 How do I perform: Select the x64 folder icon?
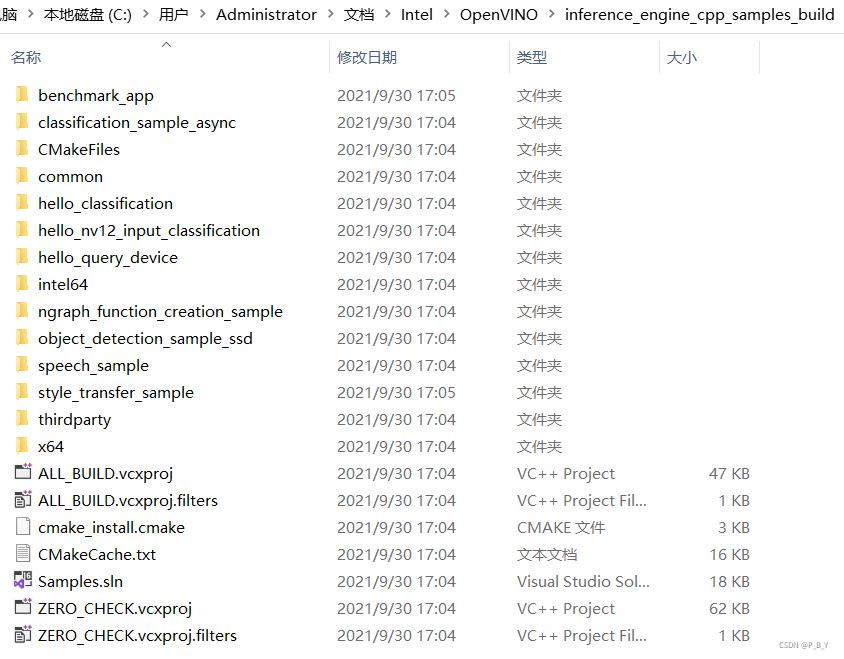pos(22,446)
